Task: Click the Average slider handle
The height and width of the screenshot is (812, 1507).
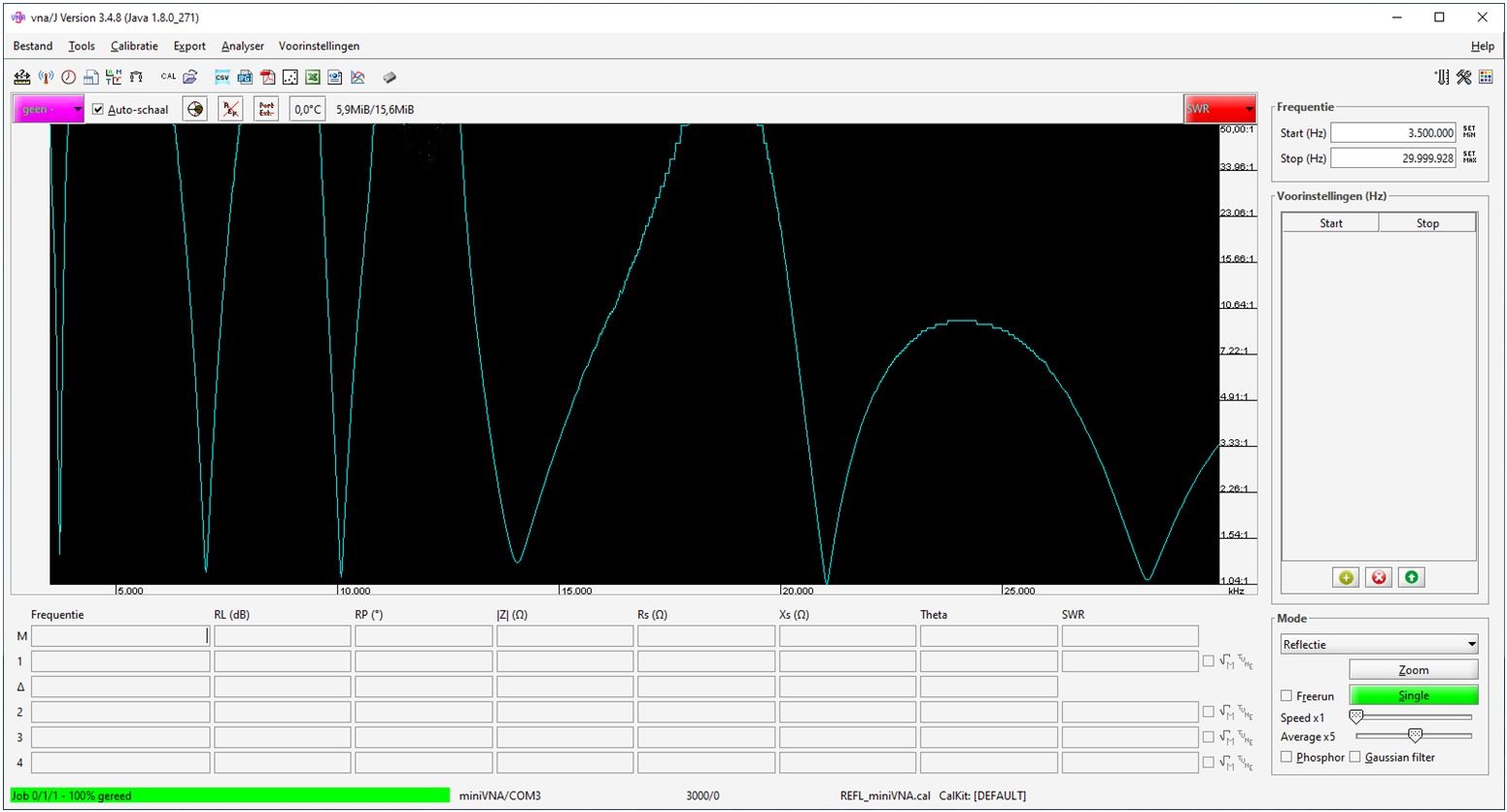Action: point(1416,736)
